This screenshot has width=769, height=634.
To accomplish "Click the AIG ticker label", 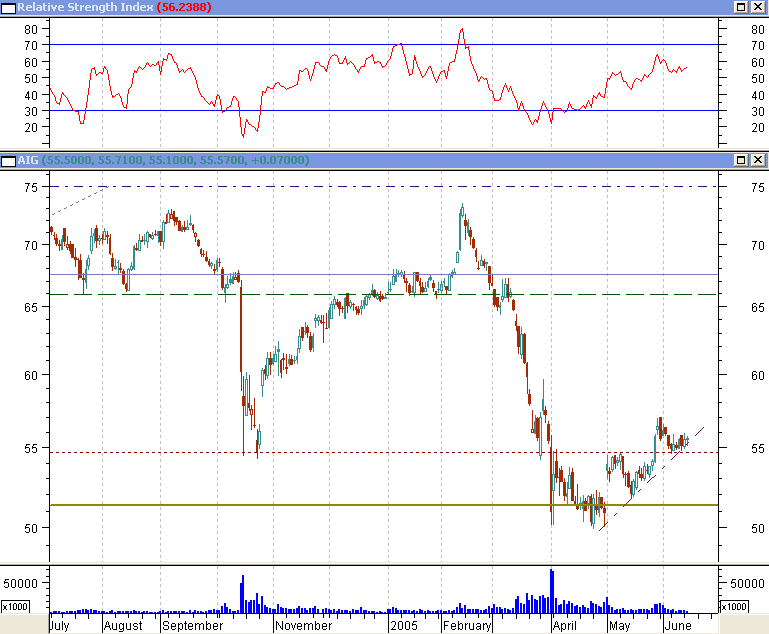I will [28, 160].
